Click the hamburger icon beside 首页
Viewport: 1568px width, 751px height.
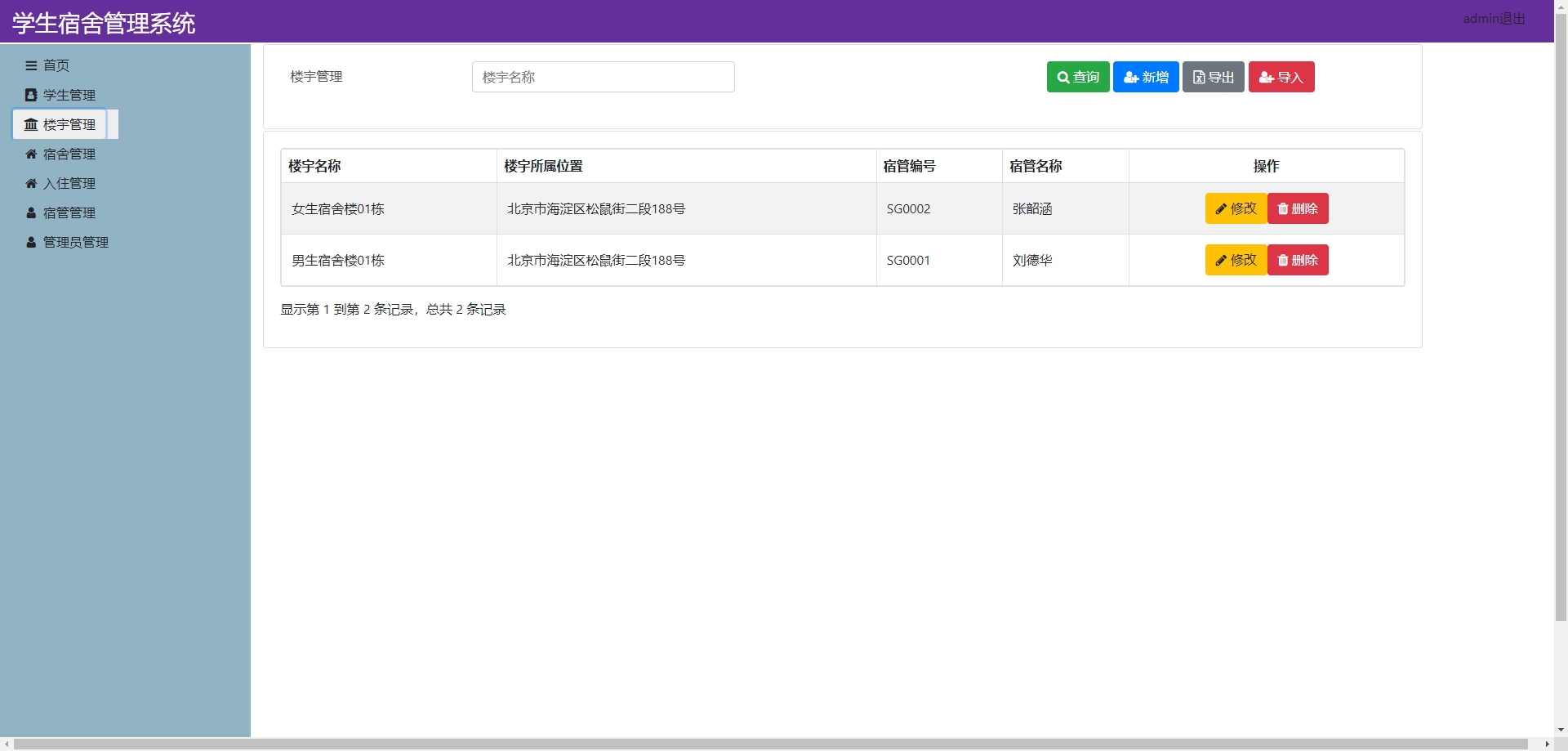click(31, 65)
